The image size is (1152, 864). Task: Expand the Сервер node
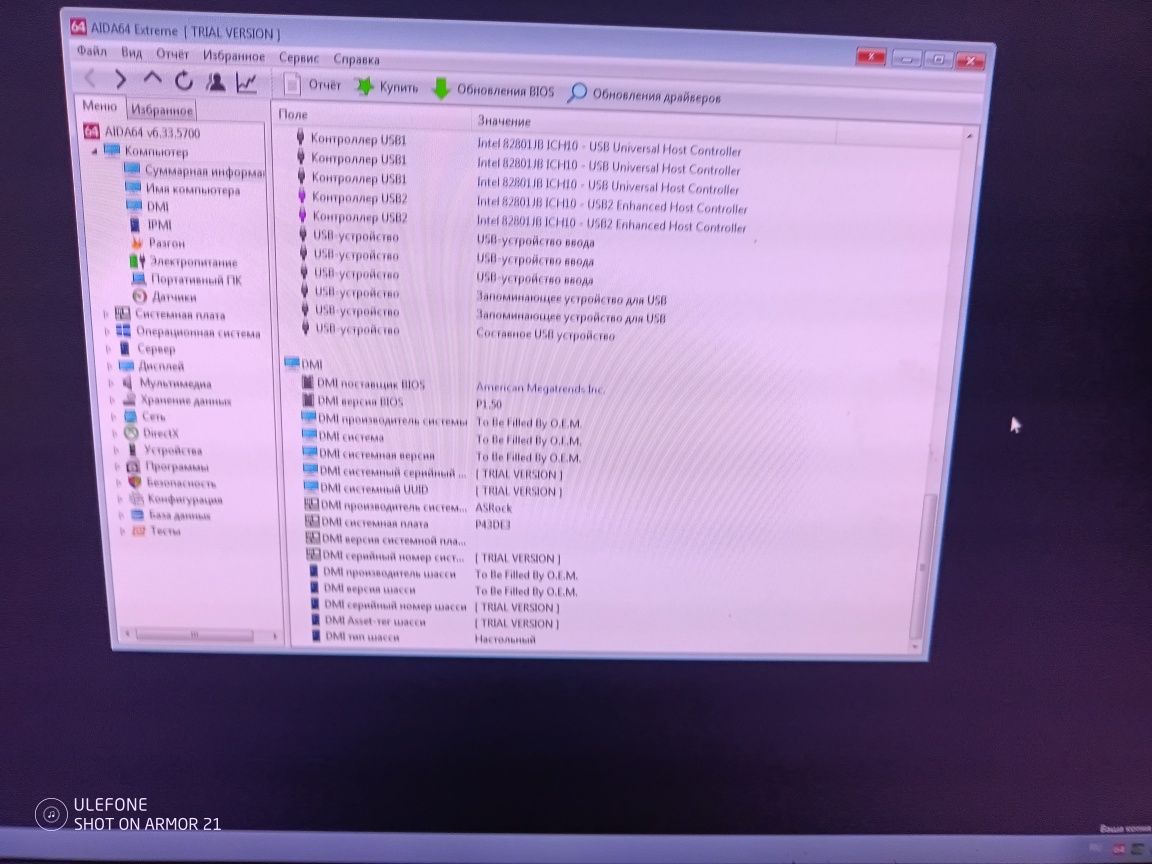109,348
